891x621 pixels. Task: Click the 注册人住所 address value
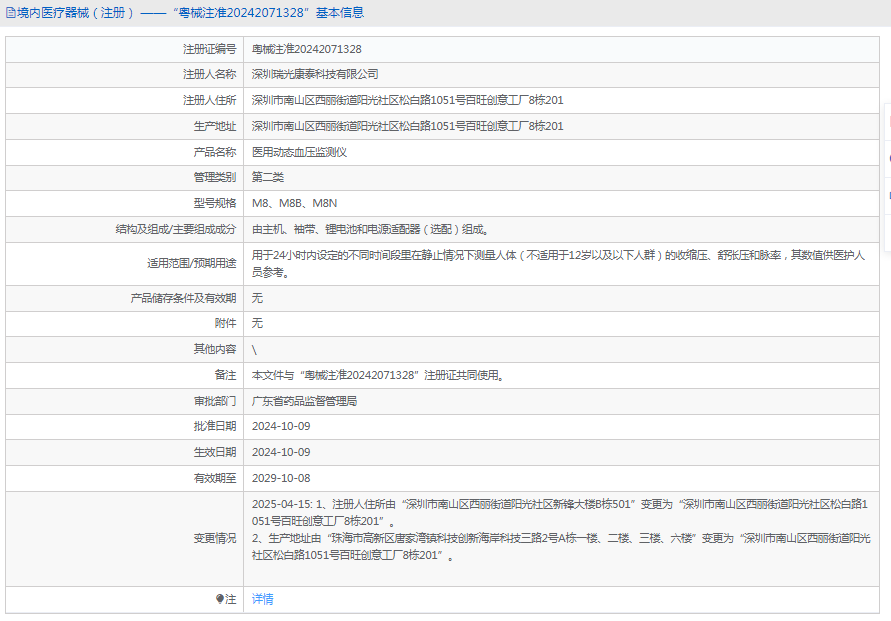[407, 101]
